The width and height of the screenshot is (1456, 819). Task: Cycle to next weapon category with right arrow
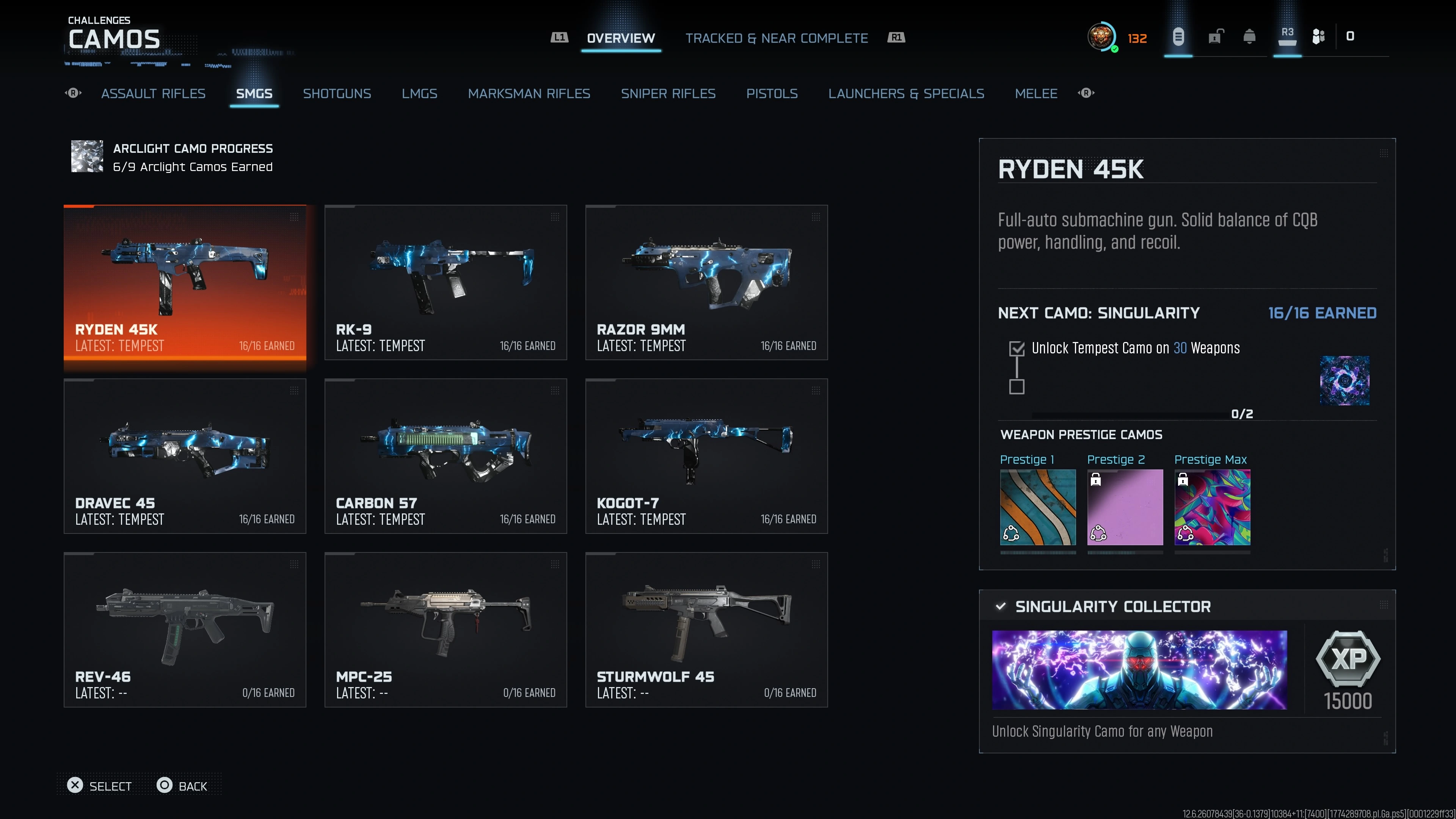point(1086,93)
